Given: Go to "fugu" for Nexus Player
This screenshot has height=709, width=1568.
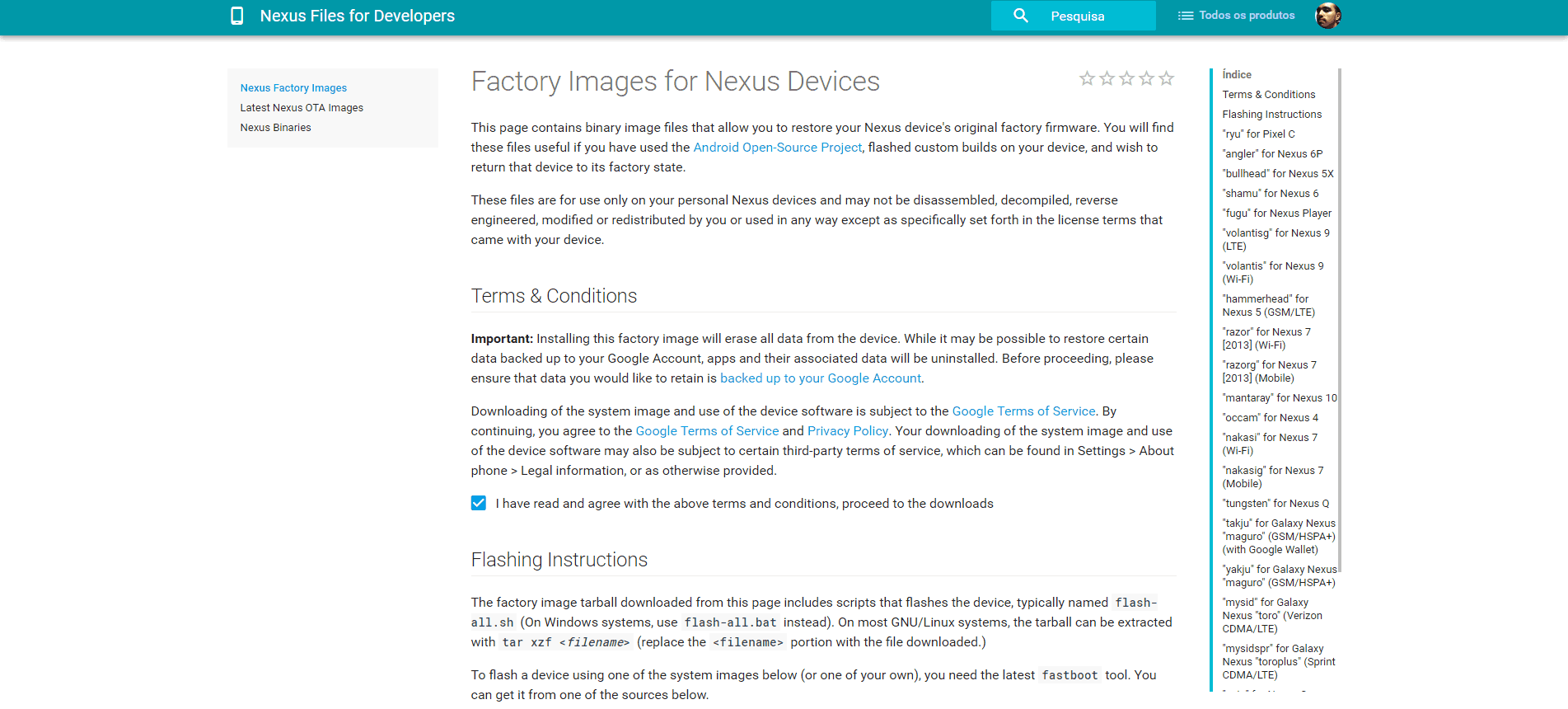Looking at the screenshot, I should 1276,214.
